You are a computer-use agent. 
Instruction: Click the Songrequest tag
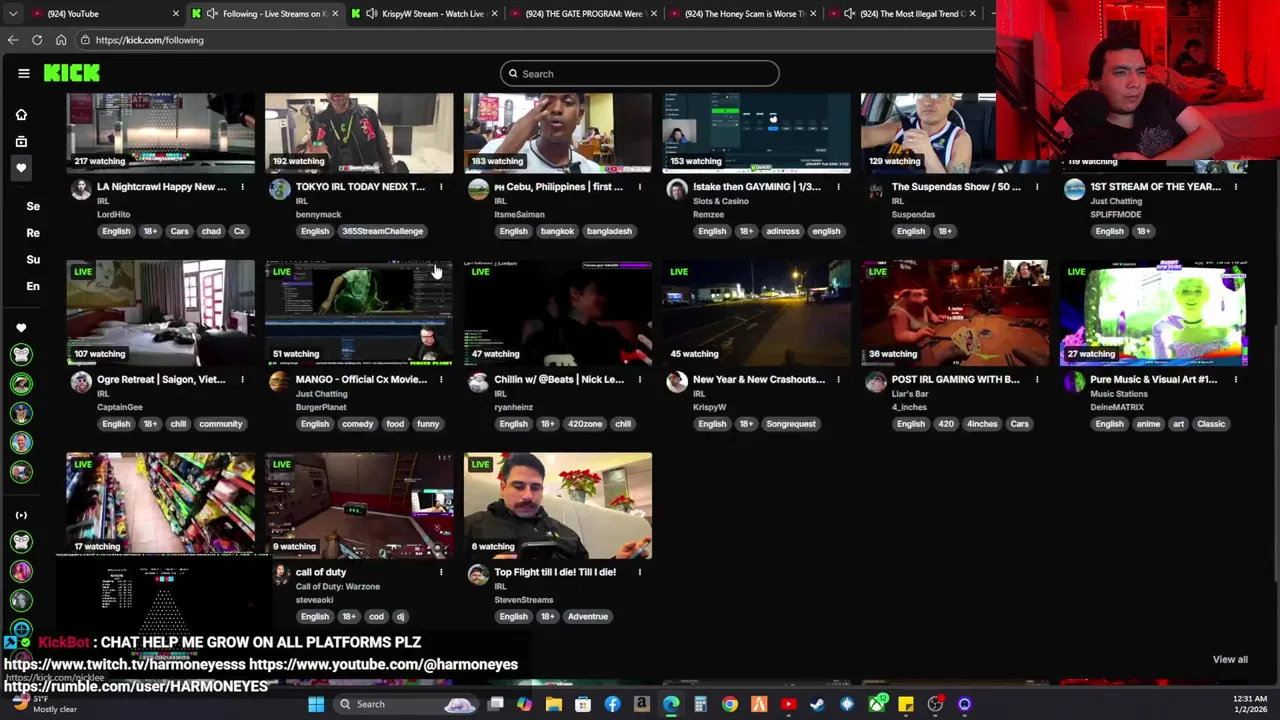coord(791,424)
